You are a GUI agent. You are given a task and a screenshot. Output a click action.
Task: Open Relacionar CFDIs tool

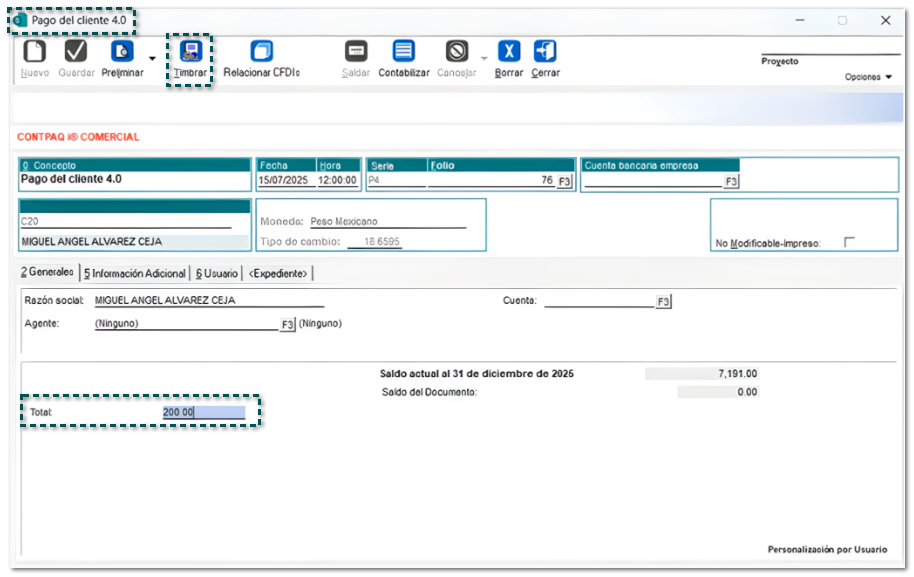[261, 52]
